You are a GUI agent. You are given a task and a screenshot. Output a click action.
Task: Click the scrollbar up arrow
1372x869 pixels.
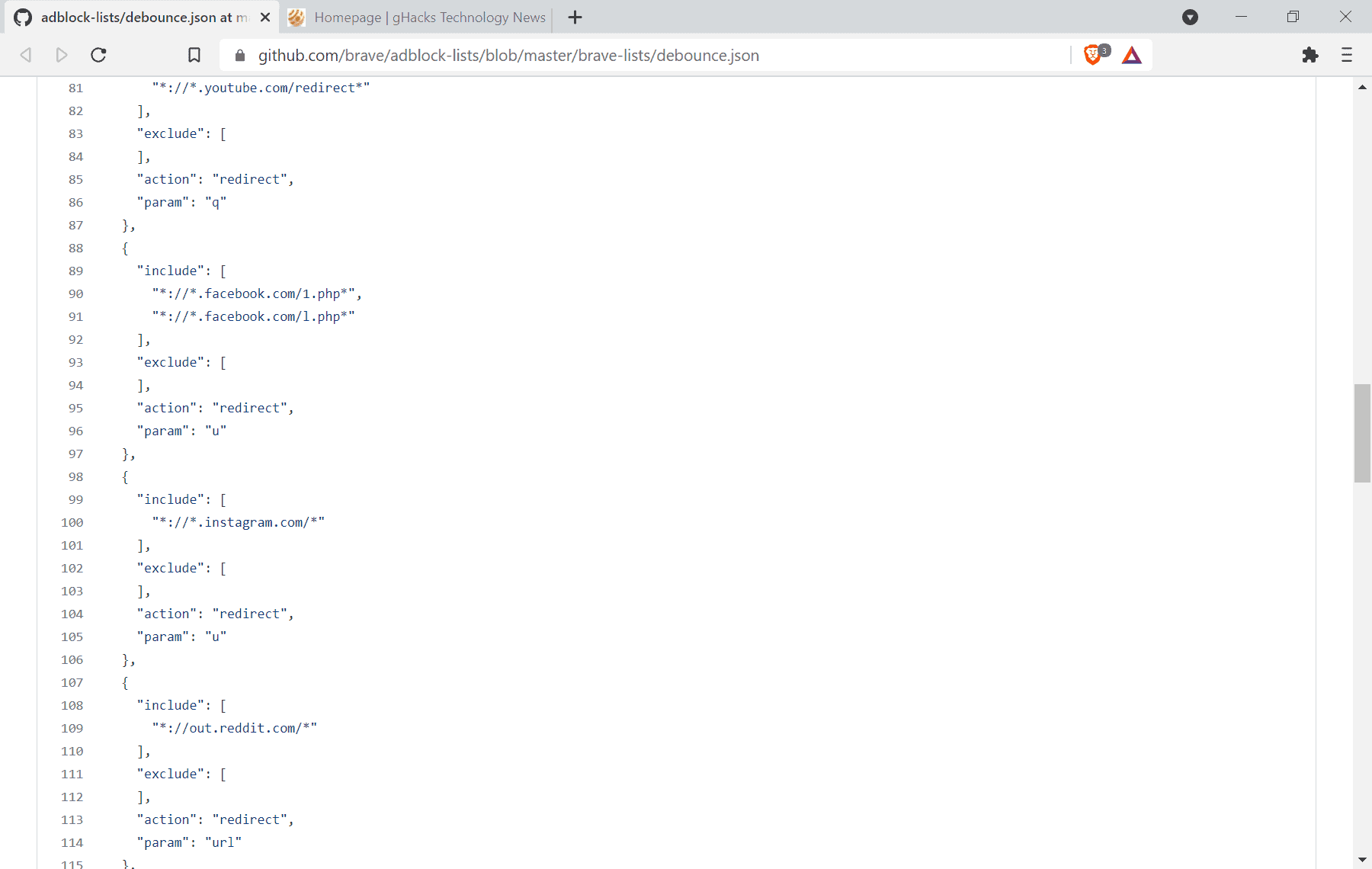1362,87
